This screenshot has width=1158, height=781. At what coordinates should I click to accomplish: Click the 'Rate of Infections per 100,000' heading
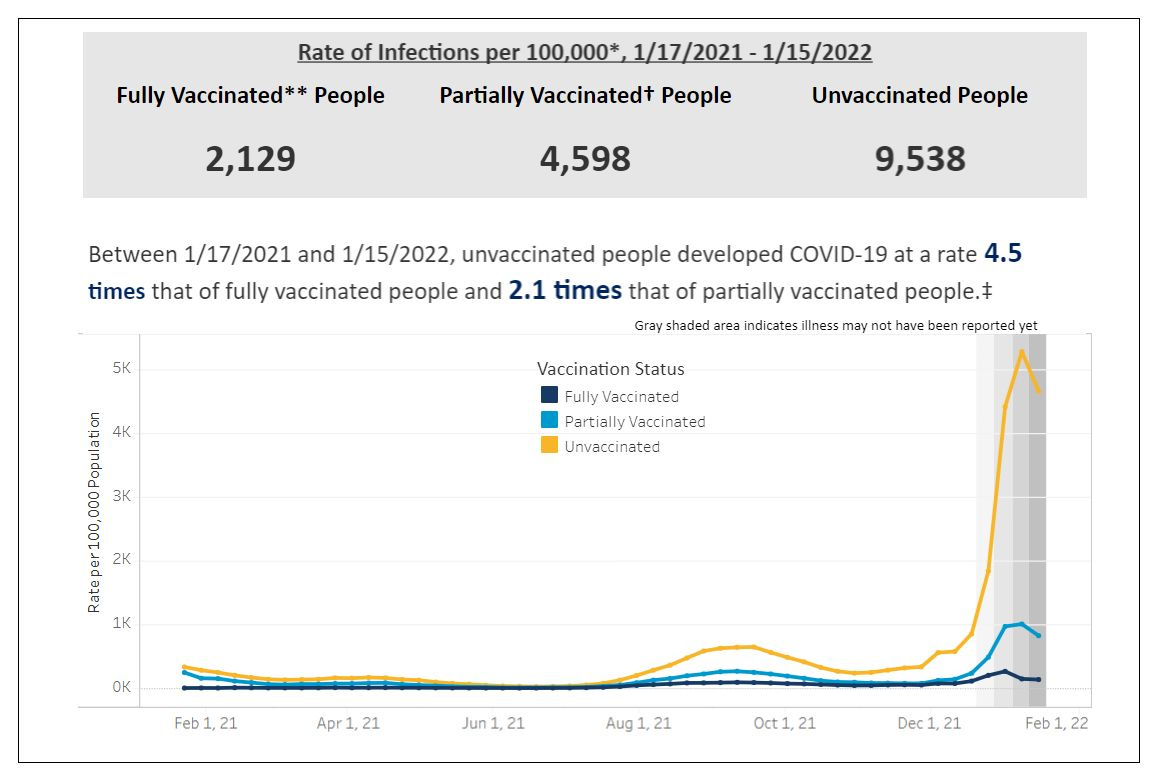[x=585, y=52]
